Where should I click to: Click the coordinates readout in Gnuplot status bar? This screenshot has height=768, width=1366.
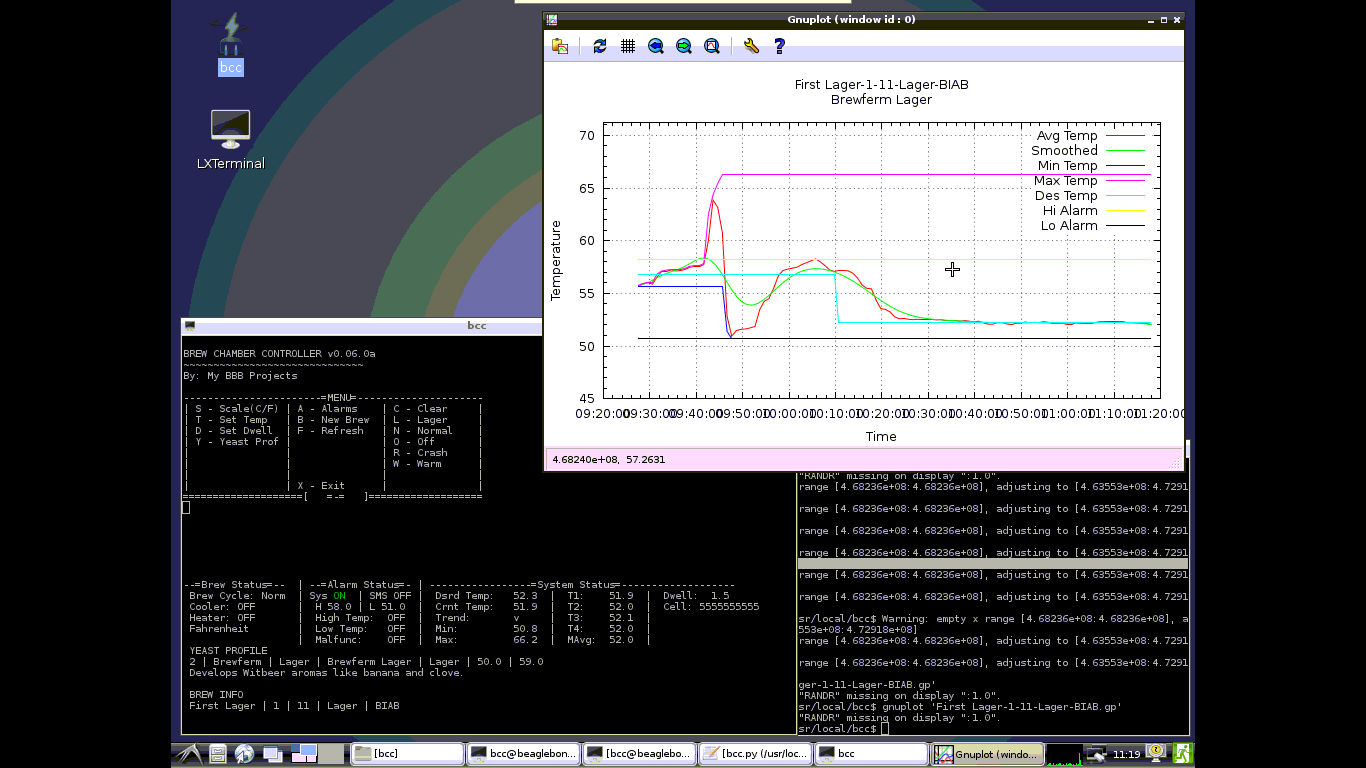tap(608, 460)
